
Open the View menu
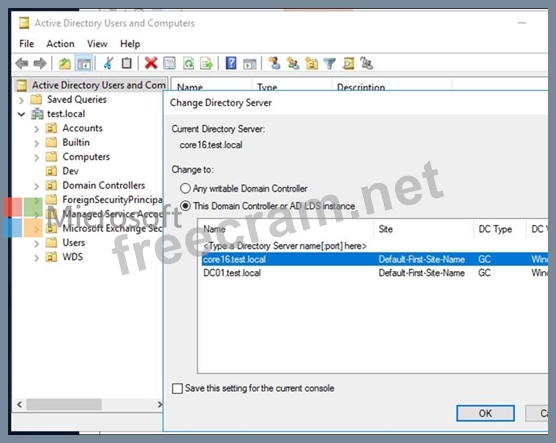pos(97,44)
